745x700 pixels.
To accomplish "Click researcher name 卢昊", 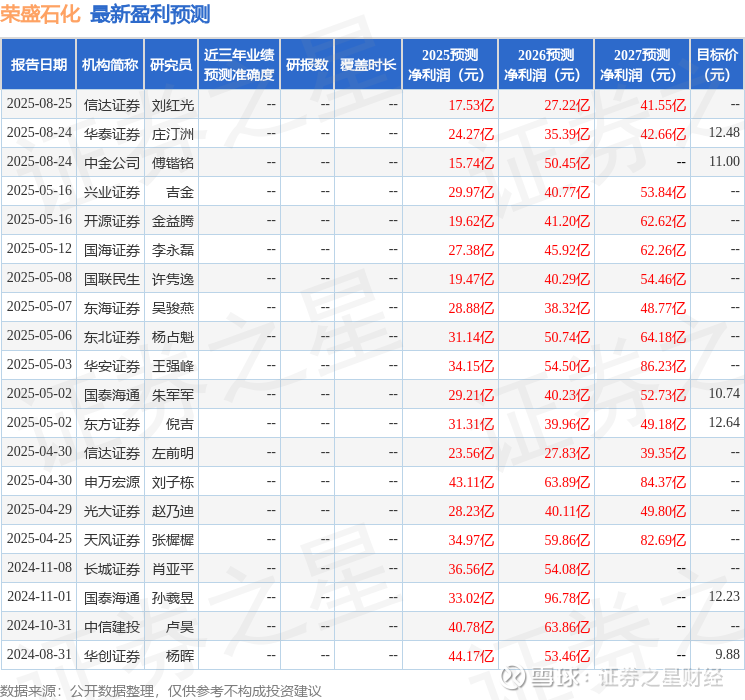I will (180, 627).
